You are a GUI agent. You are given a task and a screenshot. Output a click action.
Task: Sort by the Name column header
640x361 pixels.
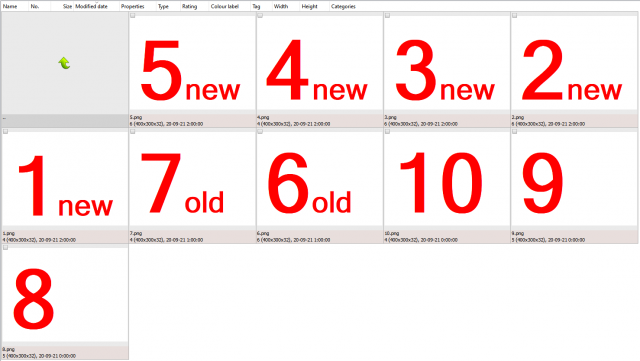pos(10,7)
